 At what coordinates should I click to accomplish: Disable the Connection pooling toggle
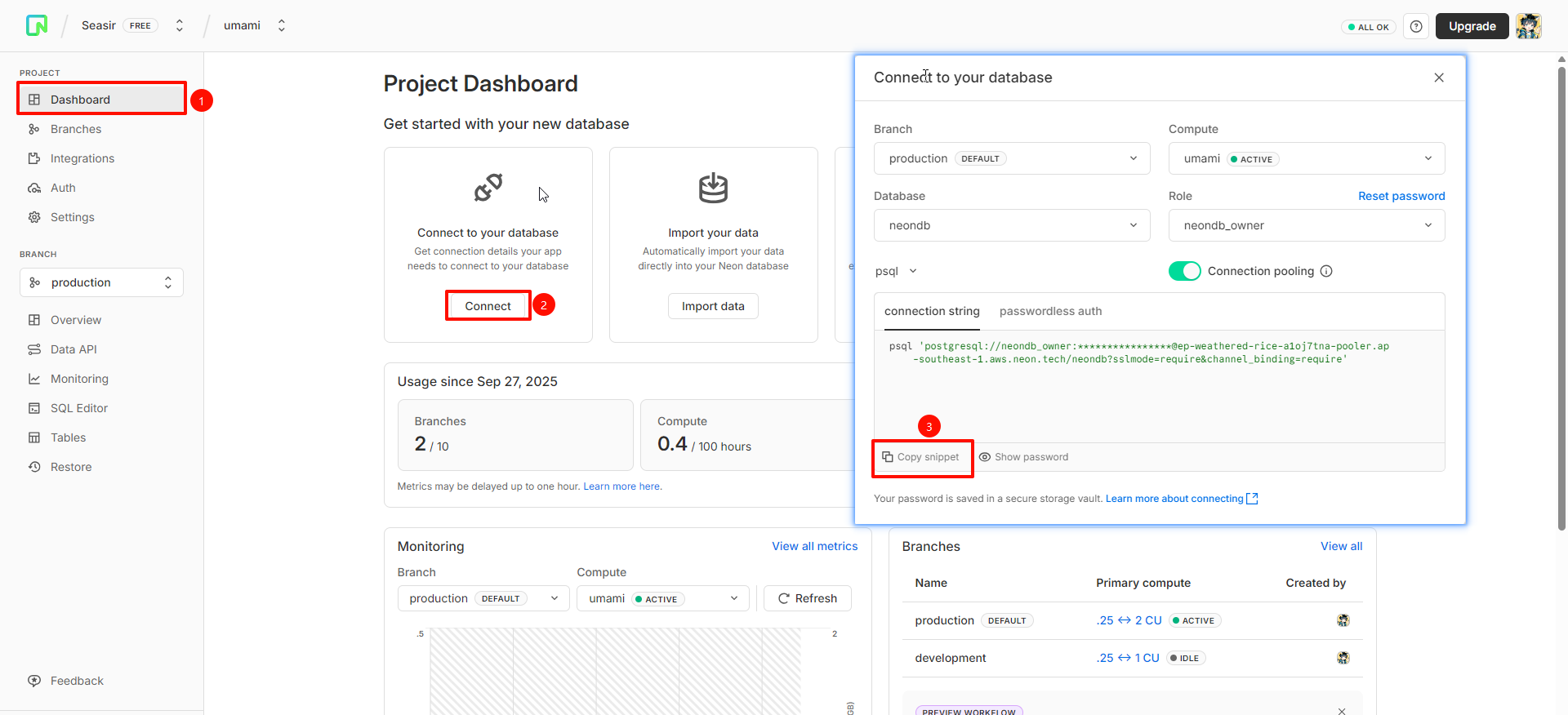click(1184, 271)
